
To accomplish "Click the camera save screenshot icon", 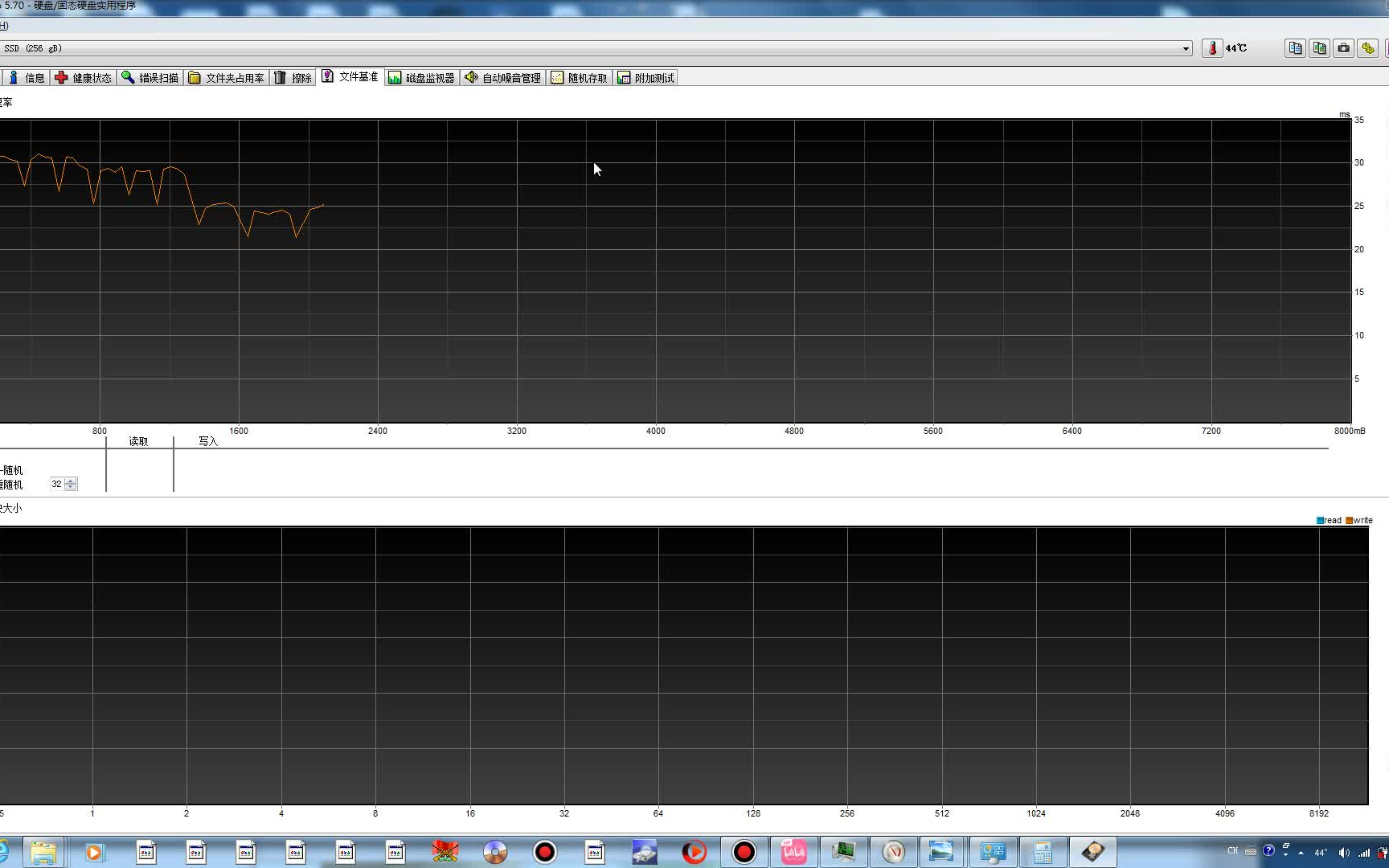I will pos(1343,48).
